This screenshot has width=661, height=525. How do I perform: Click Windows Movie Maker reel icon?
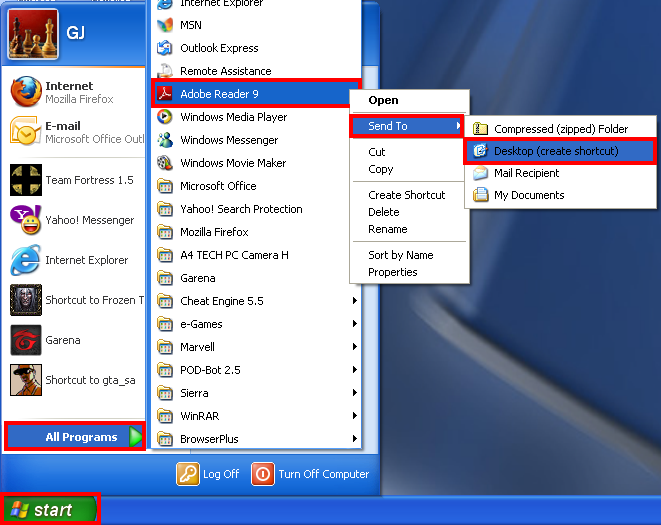(165, 163)
